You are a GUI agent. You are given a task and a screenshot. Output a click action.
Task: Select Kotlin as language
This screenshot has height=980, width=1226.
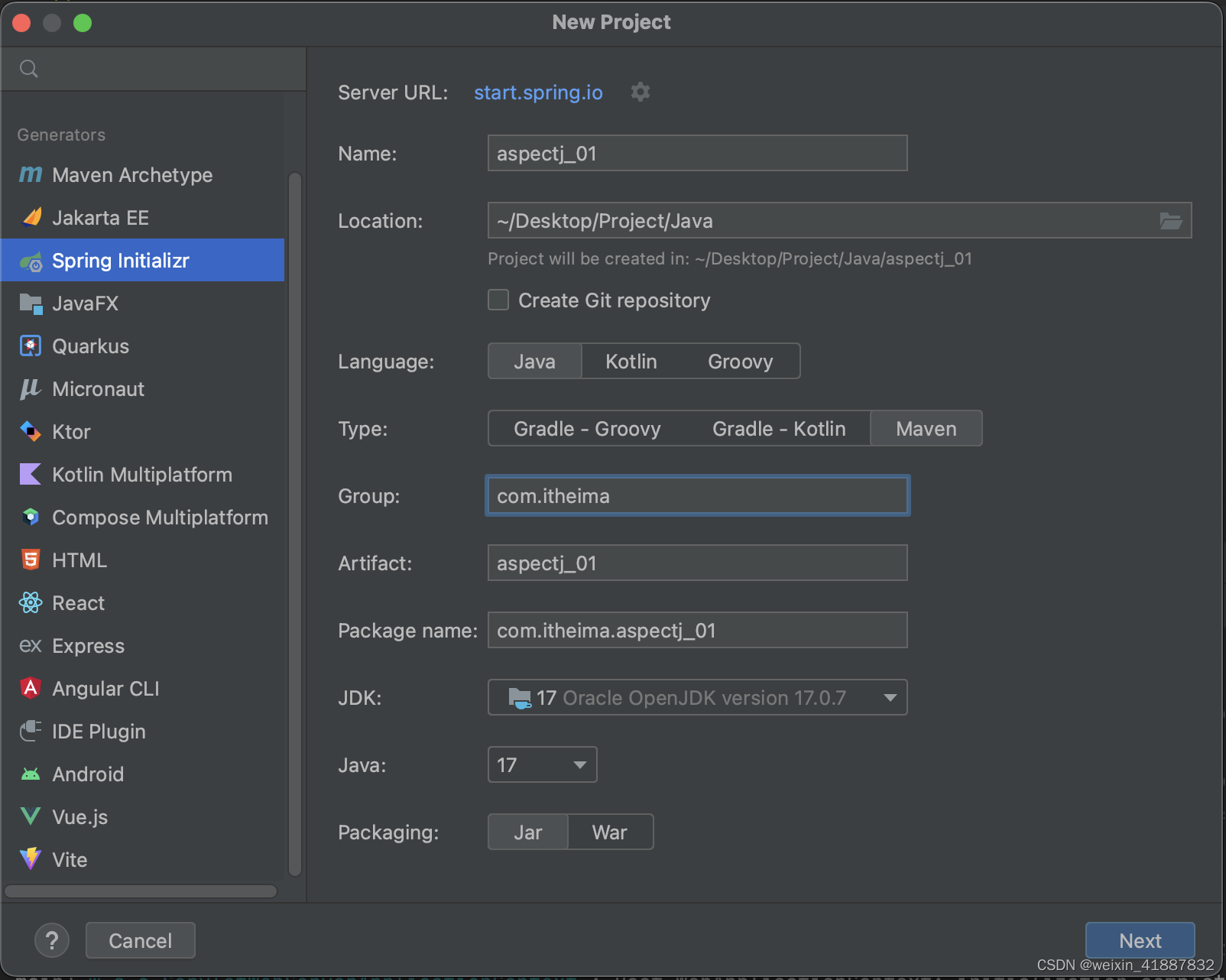click(x=631, y=361)
